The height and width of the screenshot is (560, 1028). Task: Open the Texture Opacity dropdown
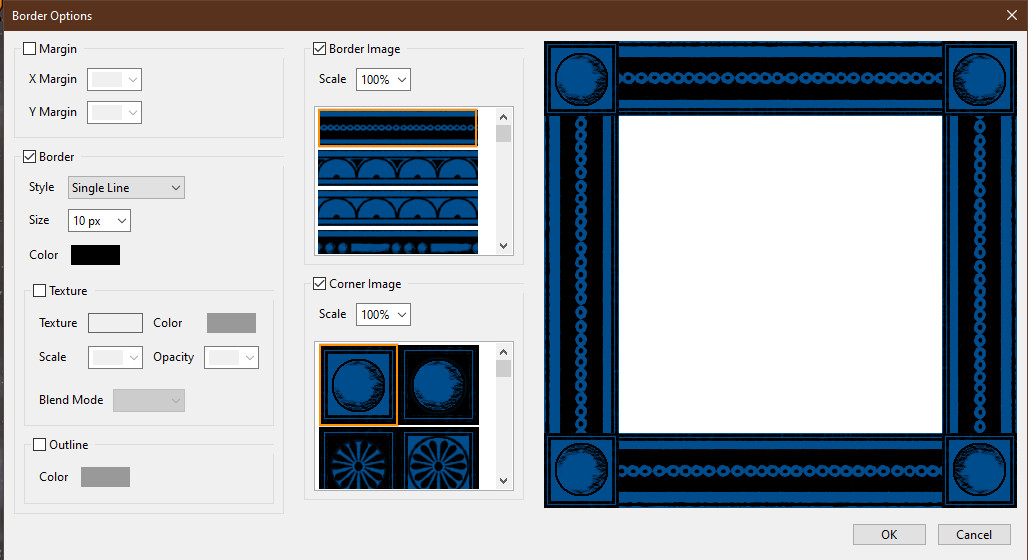pyautogui.click(x=231, y=357)
